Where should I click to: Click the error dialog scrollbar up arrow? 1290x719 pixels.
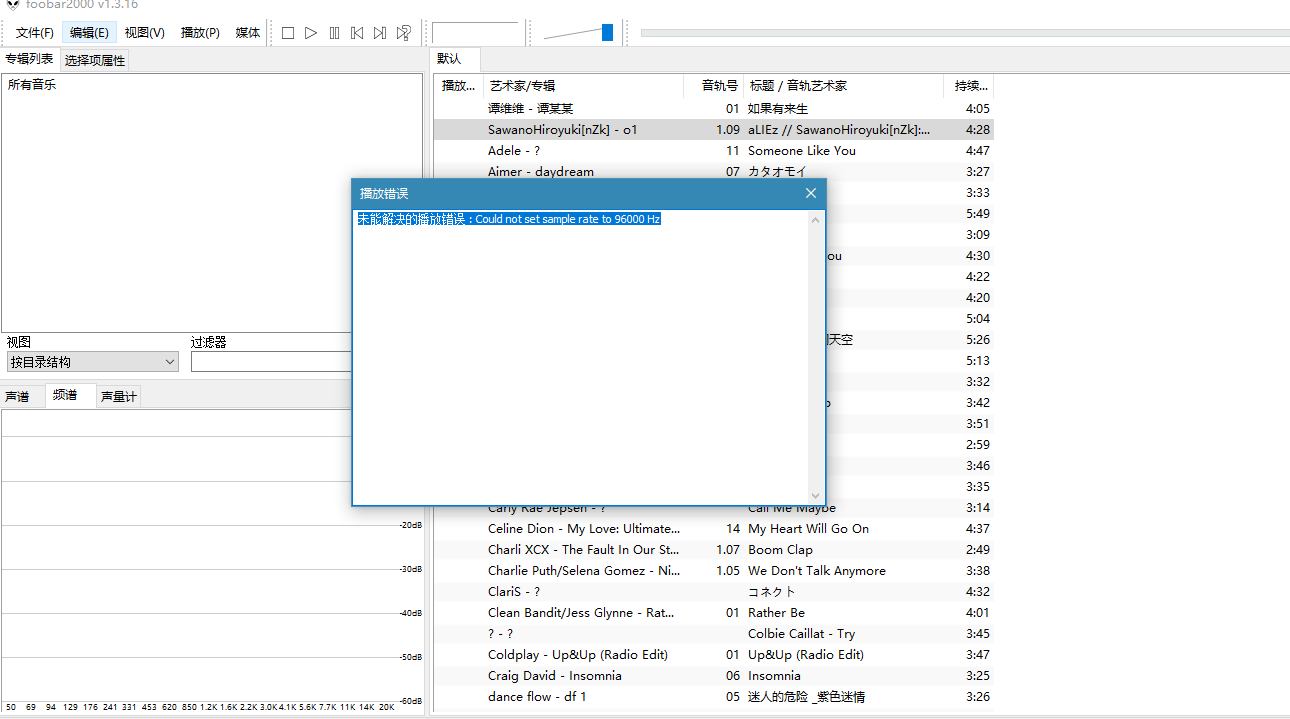(x=815, y=220)
